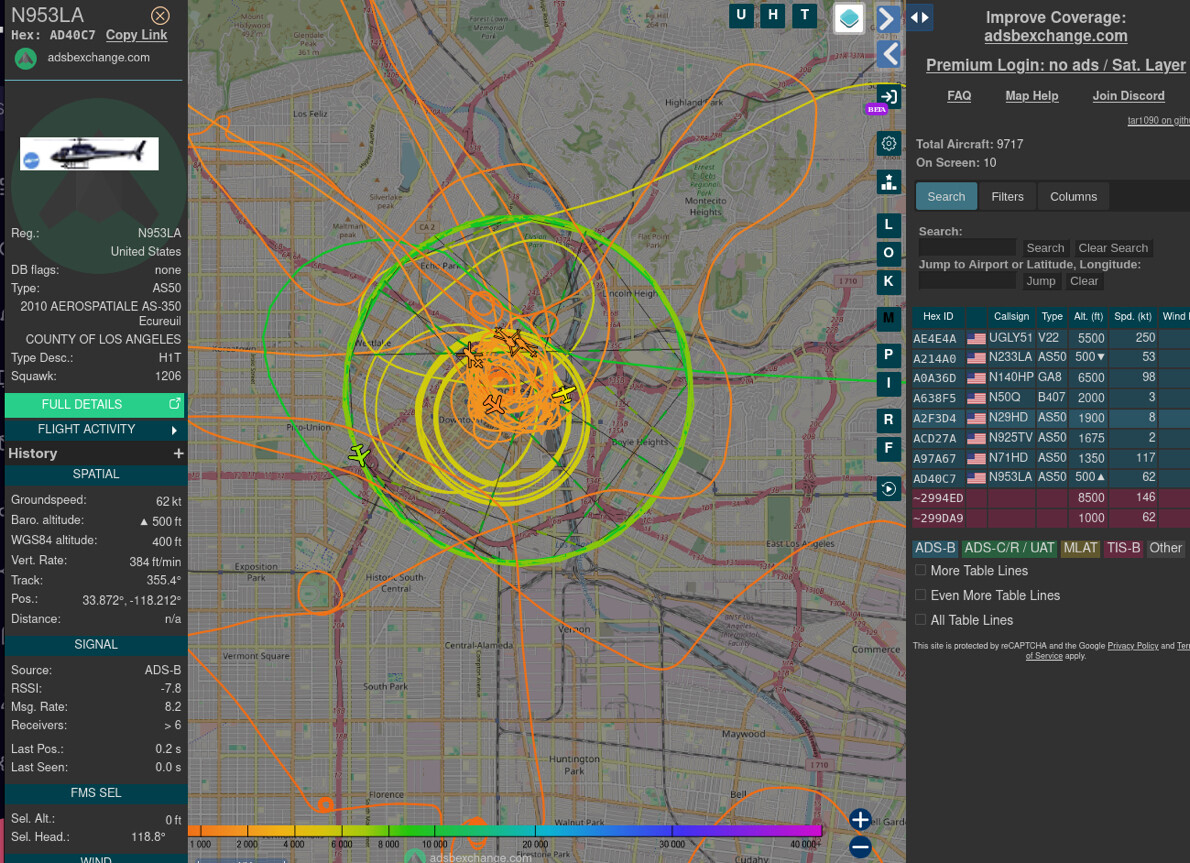Image resolution: width=1190 pixels, height=863 pixels.
Task: Open the Join Discord link
Action: point(1129,96)
